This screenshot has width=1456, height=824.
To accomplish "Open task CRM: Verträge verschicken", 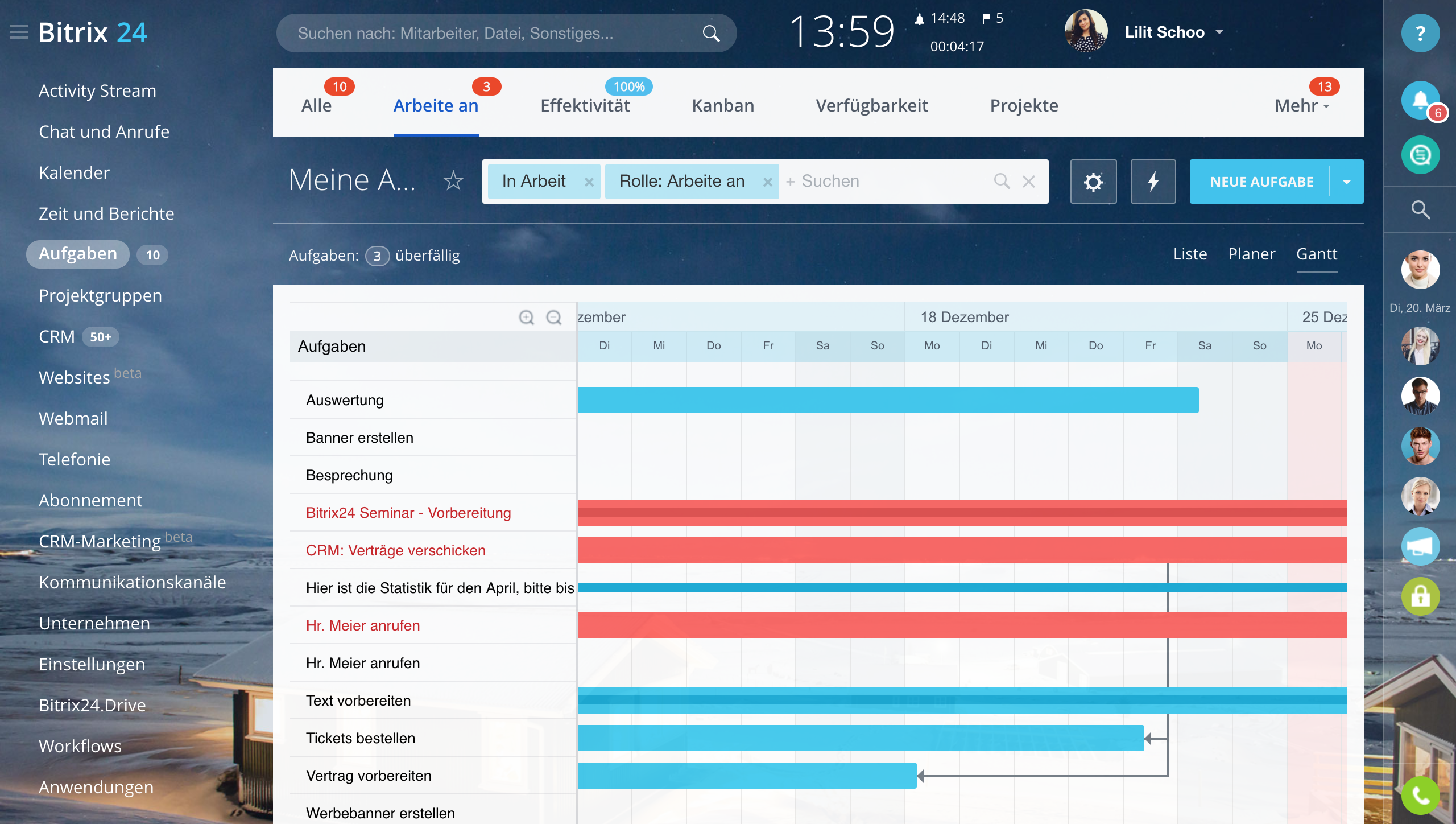I will click(396, 550).
